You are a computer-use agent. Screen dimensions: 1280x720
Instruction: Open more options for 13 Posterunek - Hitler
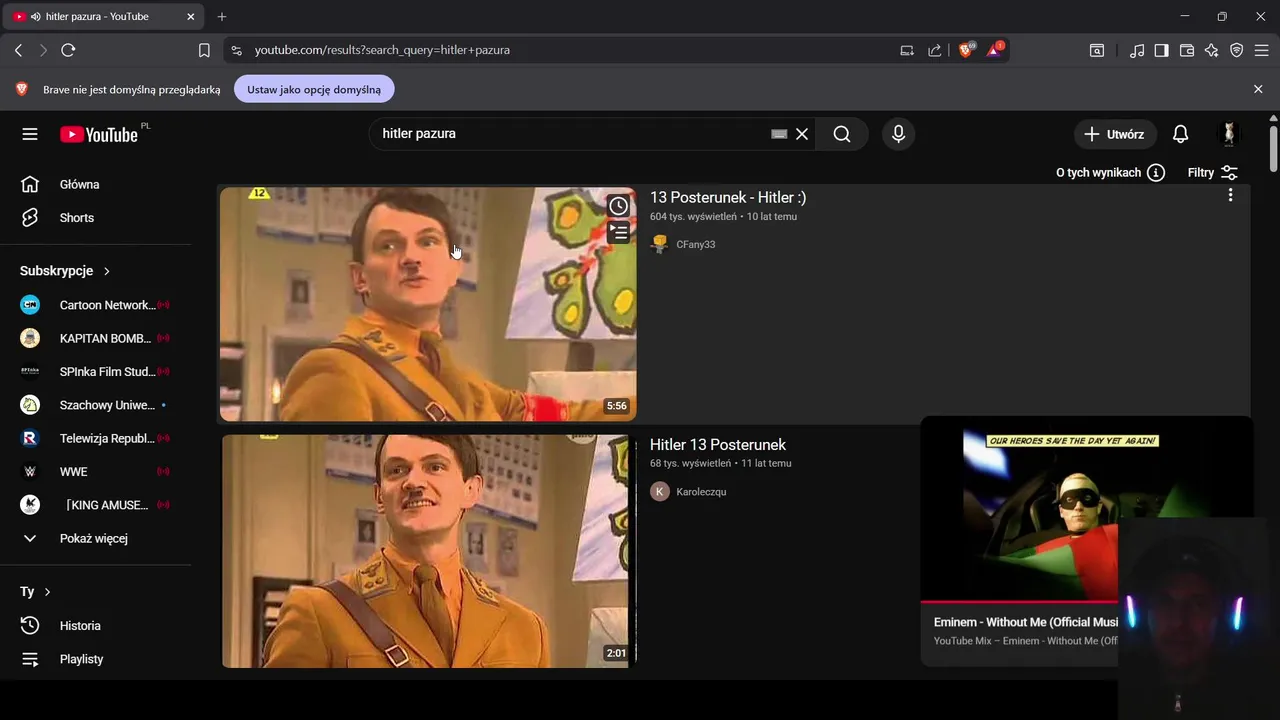pos(1230,195)
